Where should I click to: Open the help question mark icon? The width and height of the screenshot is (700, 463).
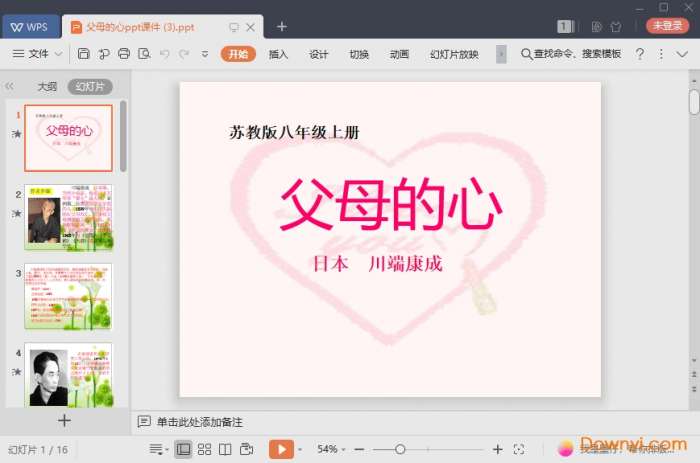click(640, 54)
